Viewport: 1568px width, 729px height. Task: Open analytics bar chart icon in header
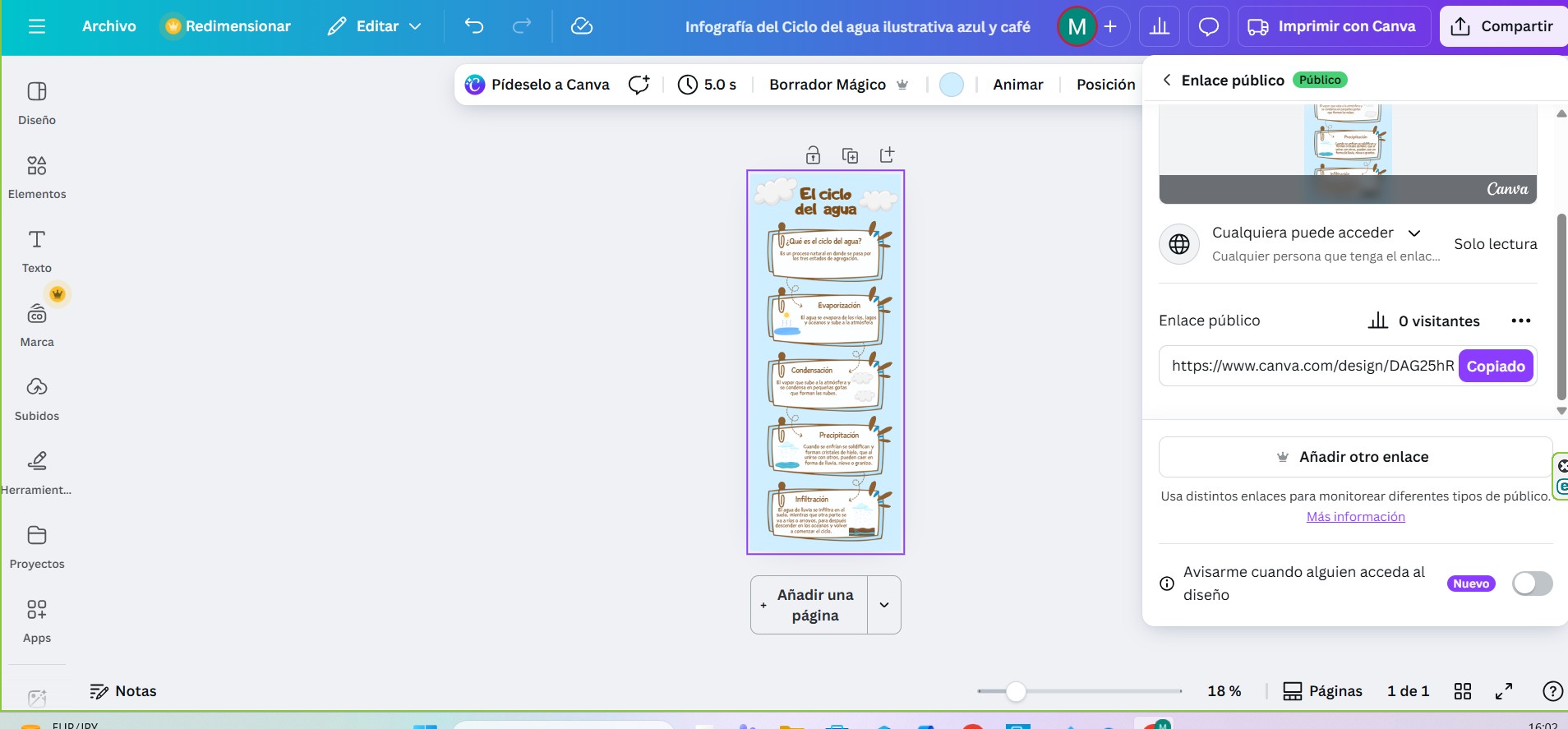(1159, 27)
